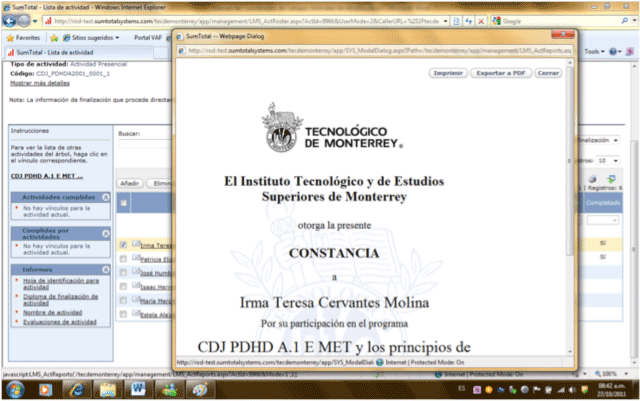
Task: Click the Add to Favorites bar star icon
Action: coord(54,38)
